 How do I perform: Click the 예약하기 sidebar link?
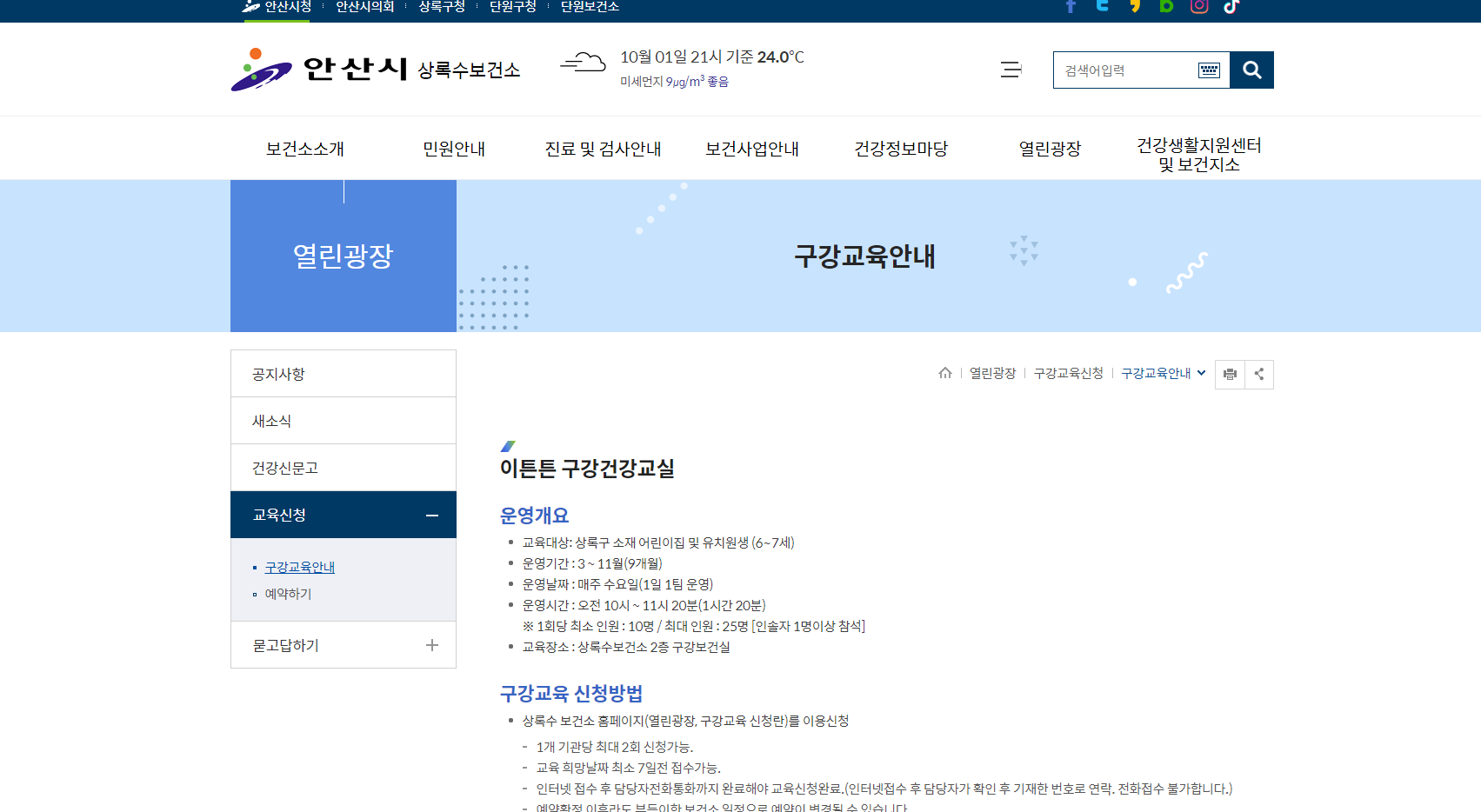288,594
